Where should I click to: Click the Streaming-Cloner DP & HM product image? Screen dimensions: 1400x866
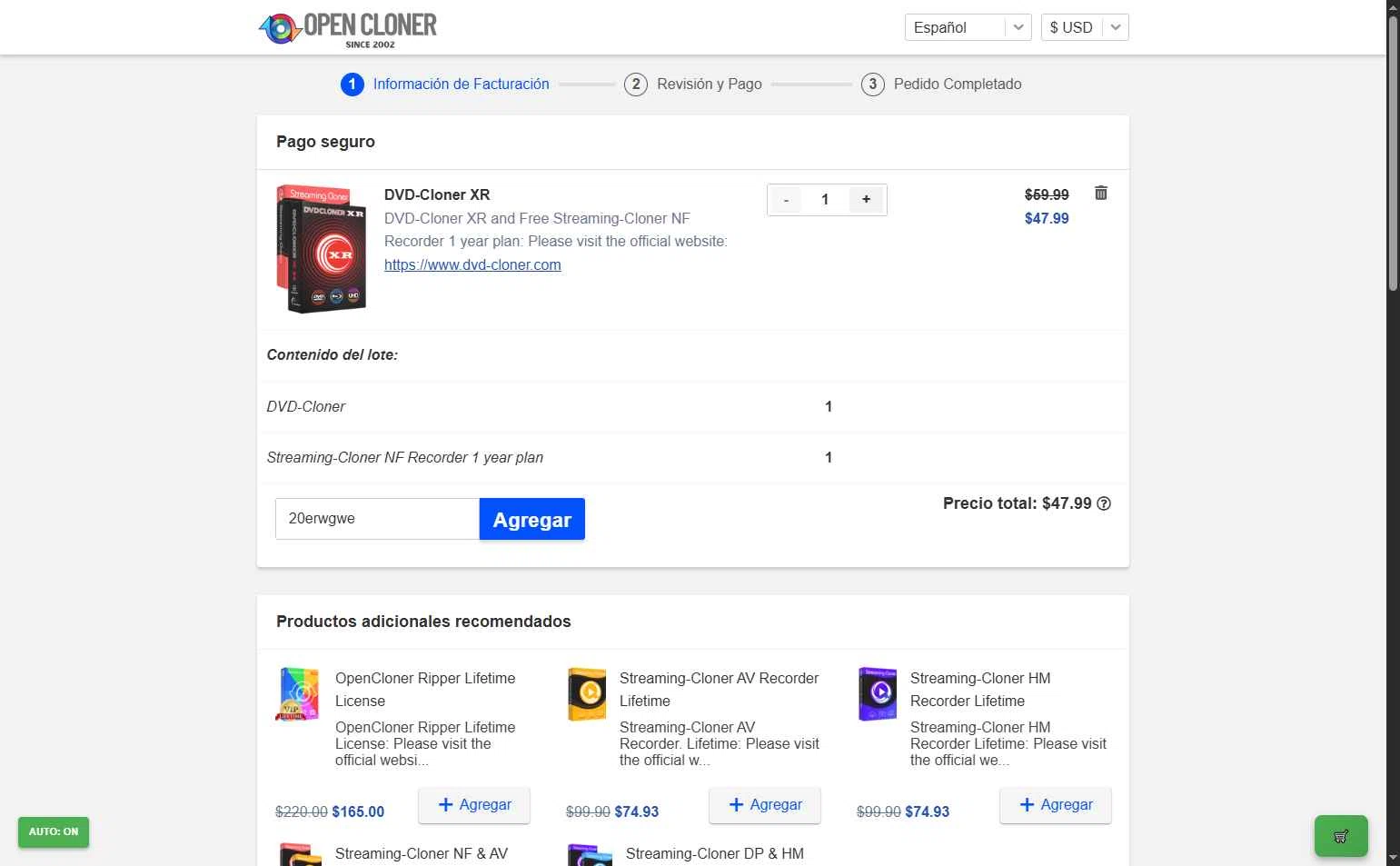point(589,855)
